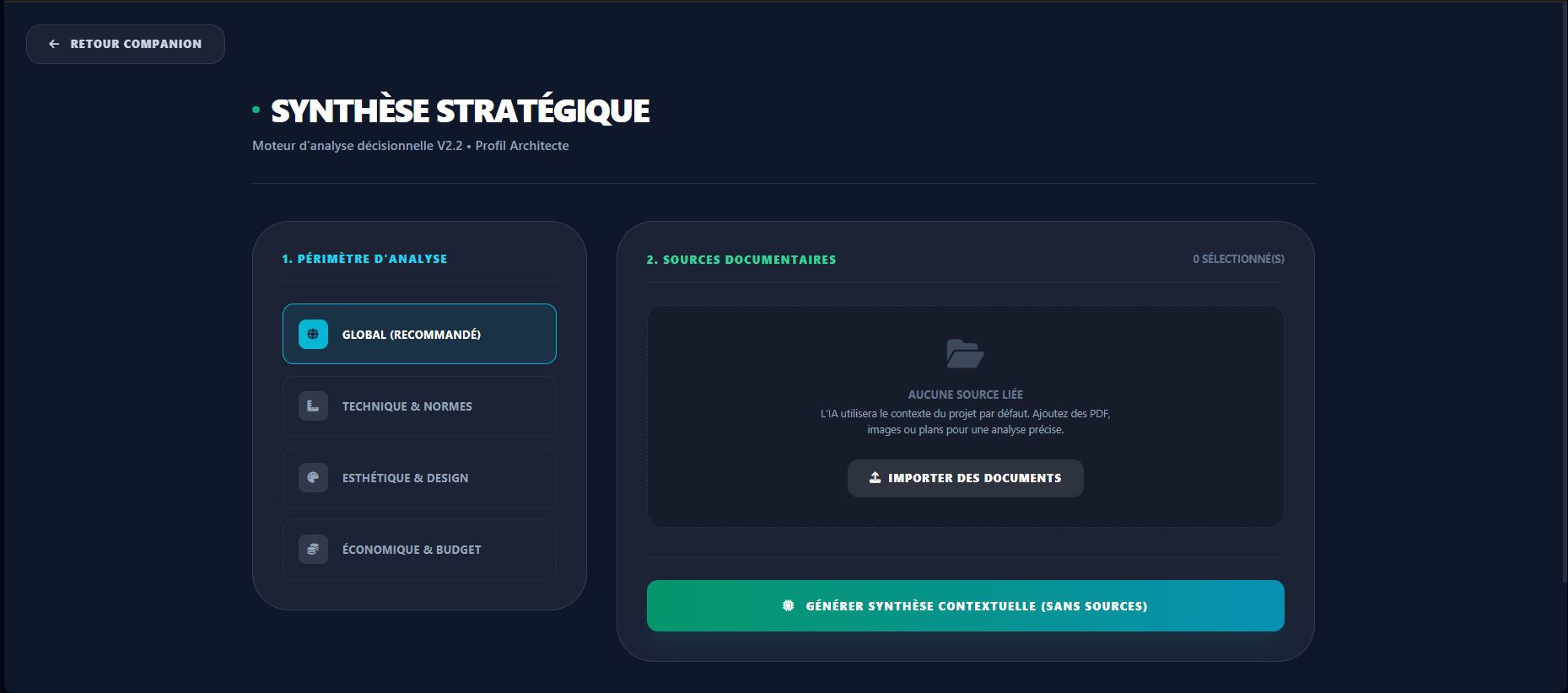The width and height of the screenshot is (1568, 693).
Task: Click the 1. Périmètre d'analyse heading
Action: pos(364,259)
